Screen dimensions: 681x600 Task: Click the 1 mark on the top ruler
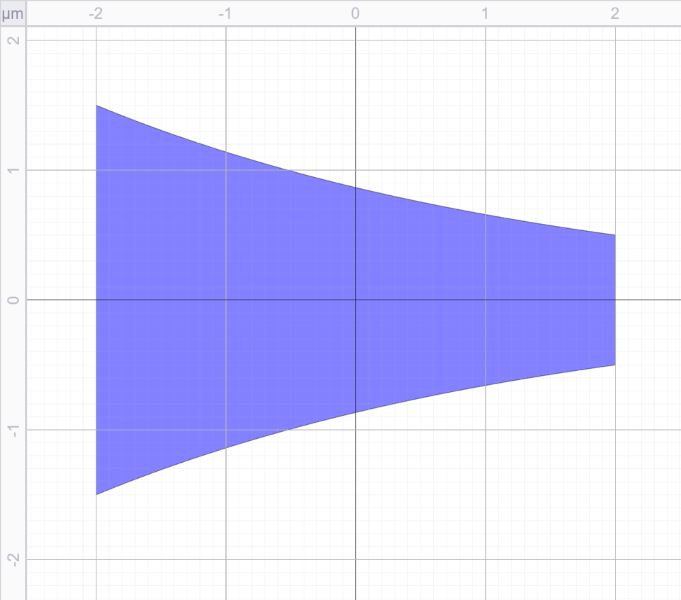[486, 14]
